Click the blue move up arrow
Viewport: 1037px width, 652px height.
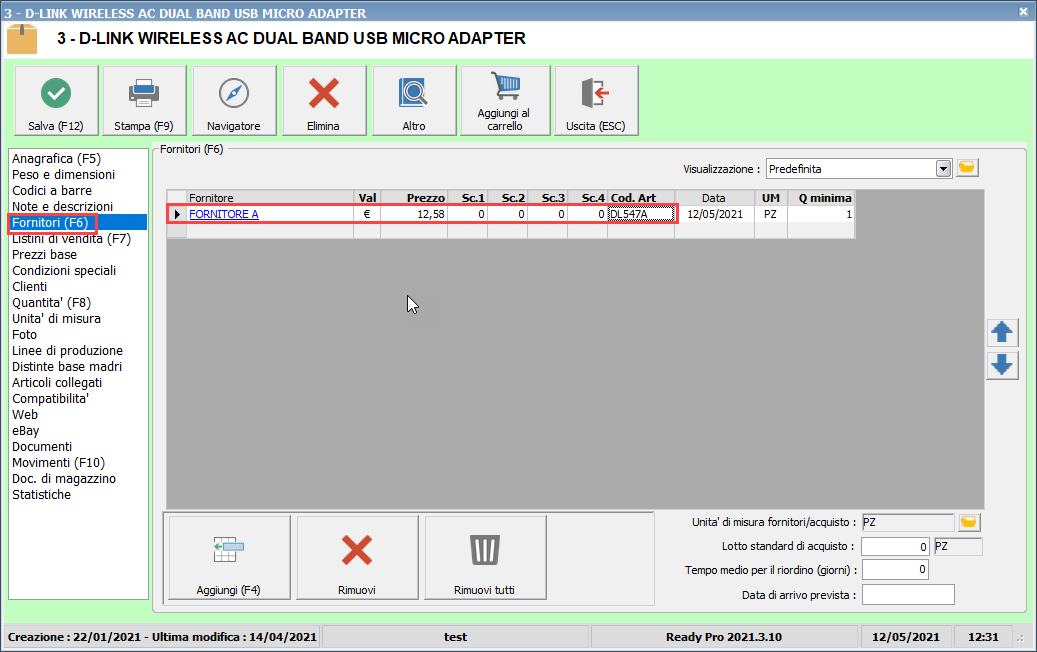click(x=1002, y=333)
